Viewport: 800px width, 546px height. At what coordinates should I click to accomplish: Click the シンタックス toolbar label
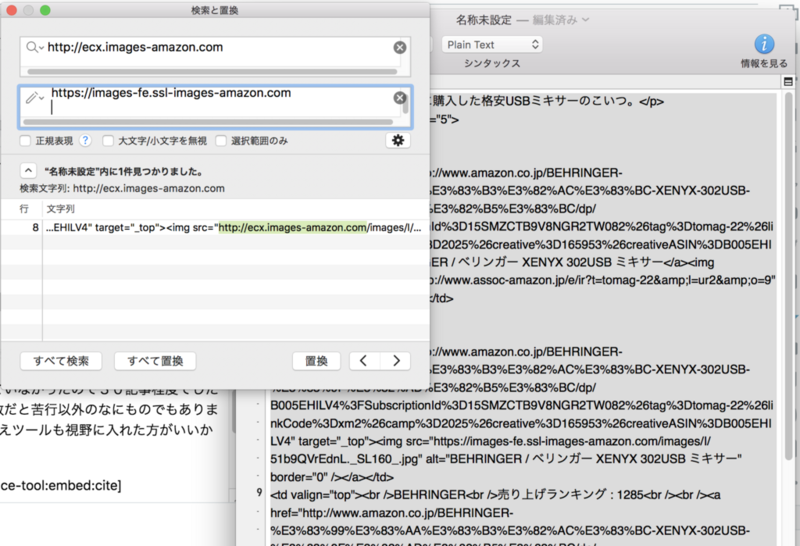(492, 64)
